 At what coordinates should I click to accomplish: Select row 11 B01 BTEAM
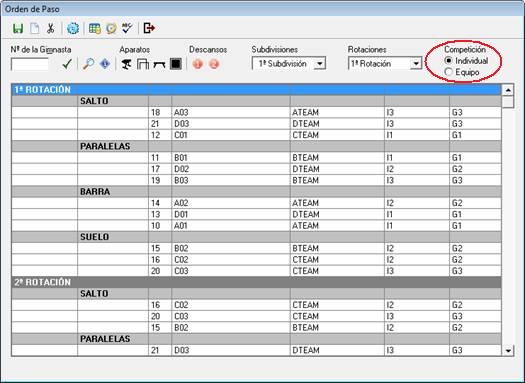click(x=256, y=158)
